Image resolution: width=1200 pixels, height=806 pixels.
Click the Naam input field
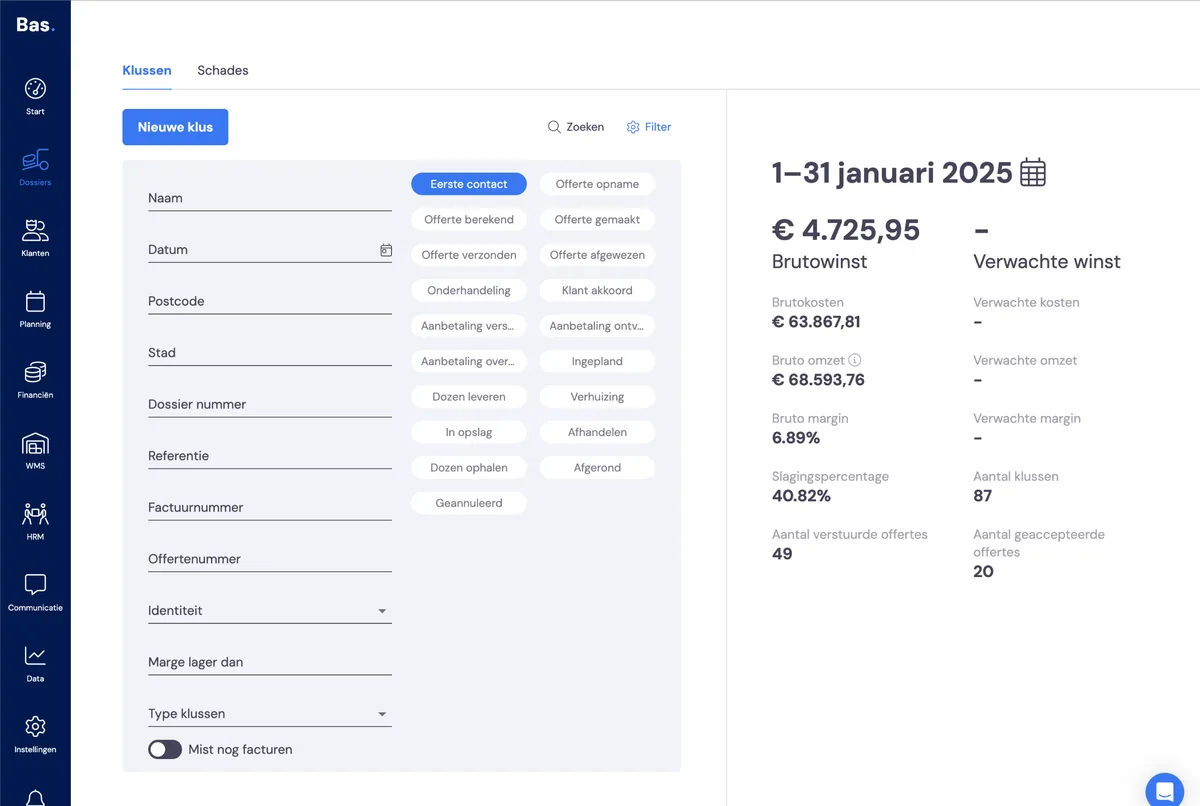pyautogui.click(x=270, y=198)
